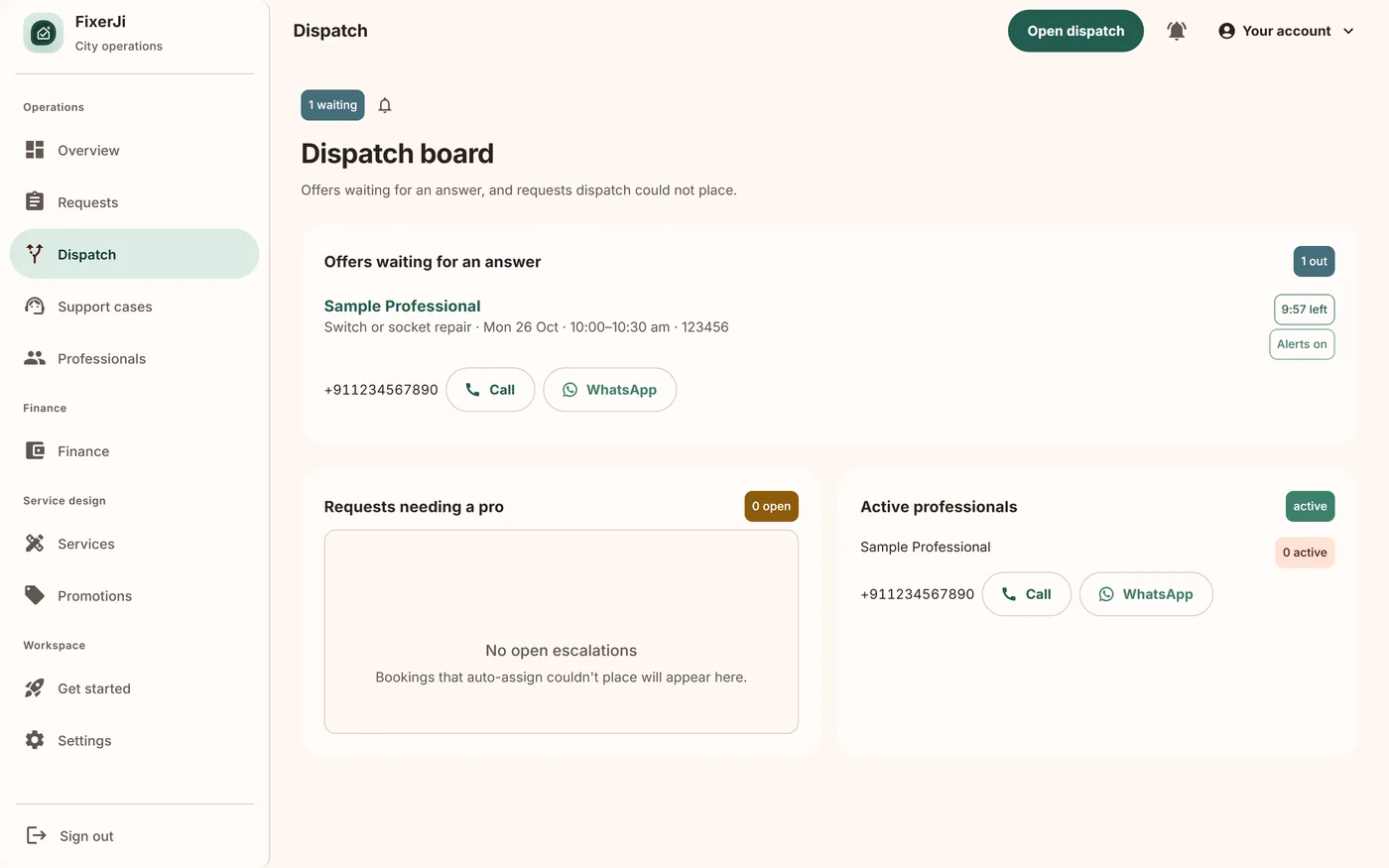Click the account avatar icon in header
Screen dimensions: 1389x868
[1226, 31]
